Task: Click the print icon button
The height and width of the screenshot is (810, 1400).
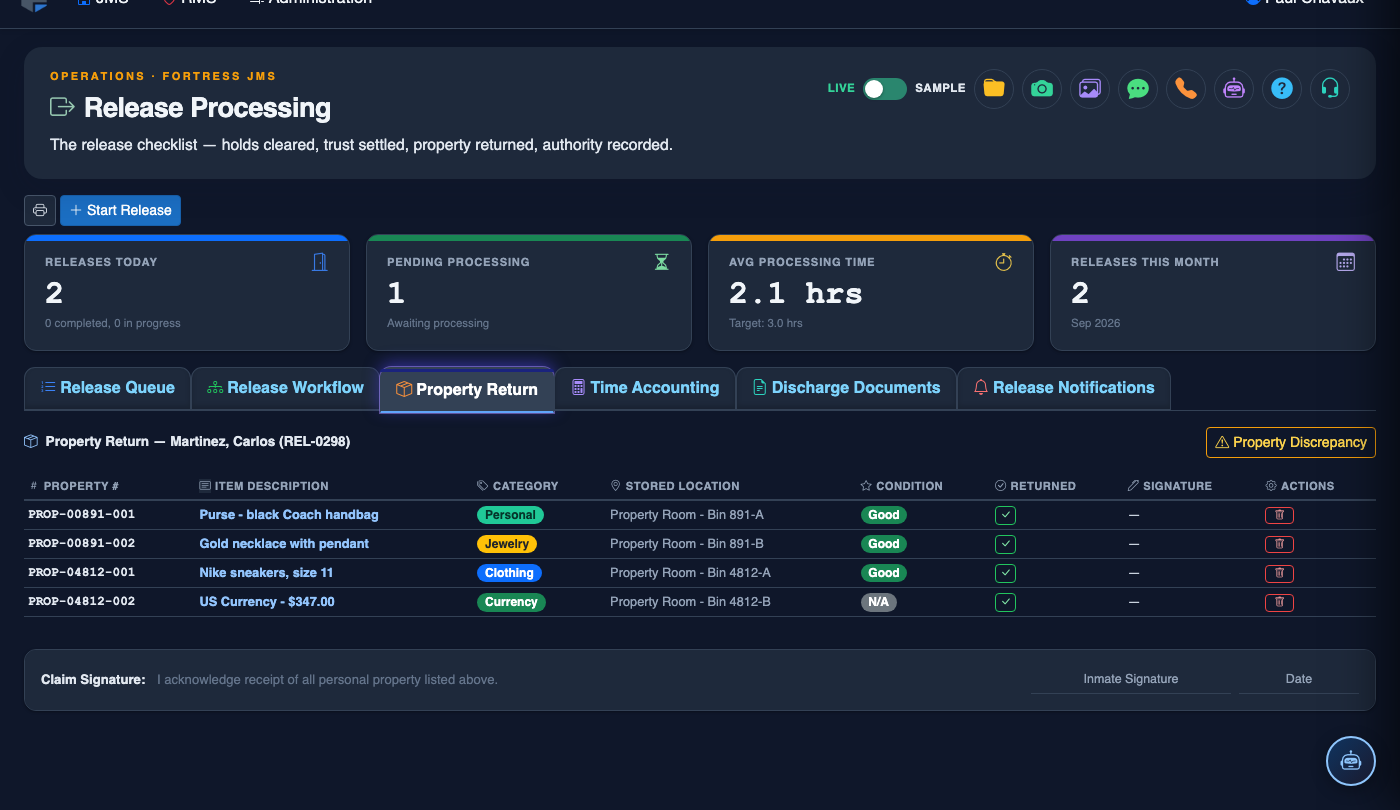Action: (x=40, y=210)
